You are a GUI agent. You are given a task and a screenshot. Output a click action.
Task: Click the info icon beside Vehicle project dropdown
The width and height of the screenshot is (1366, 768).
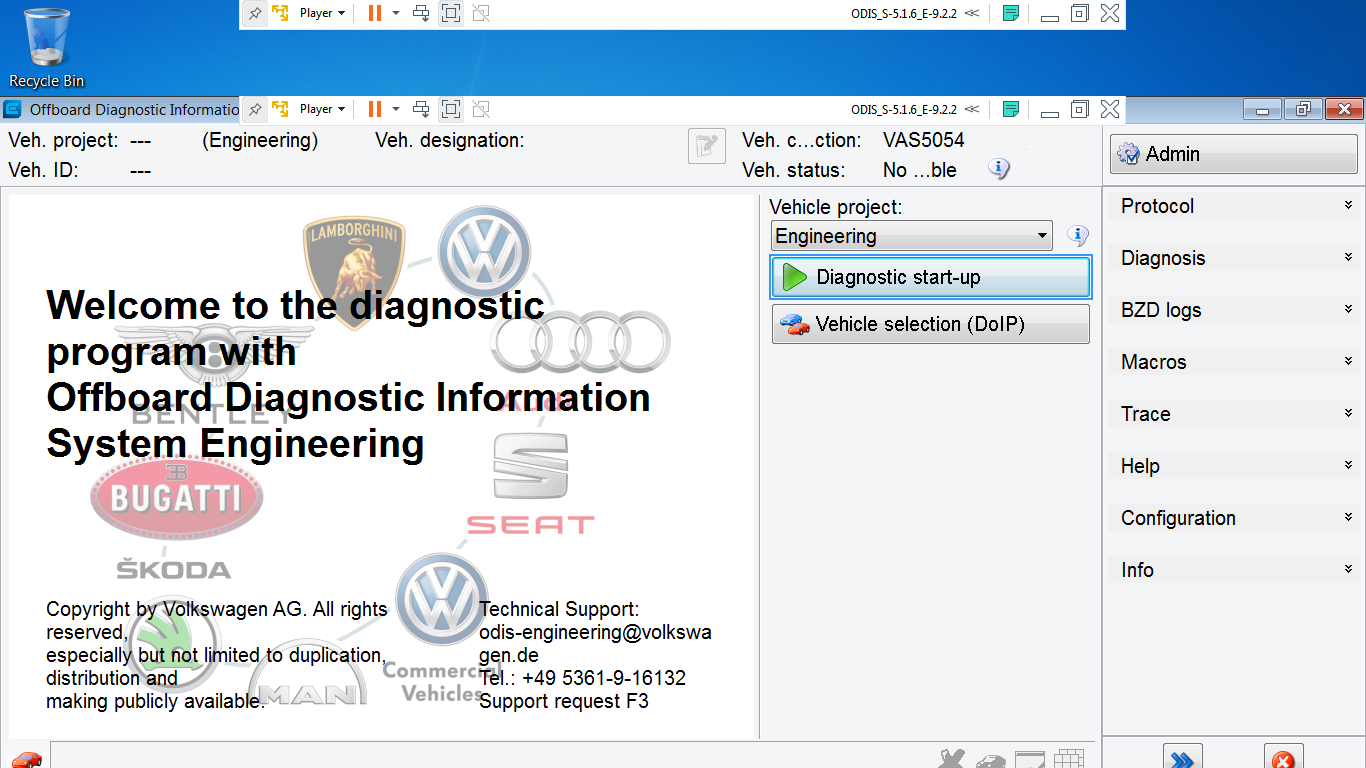[x=1077, y=236]
